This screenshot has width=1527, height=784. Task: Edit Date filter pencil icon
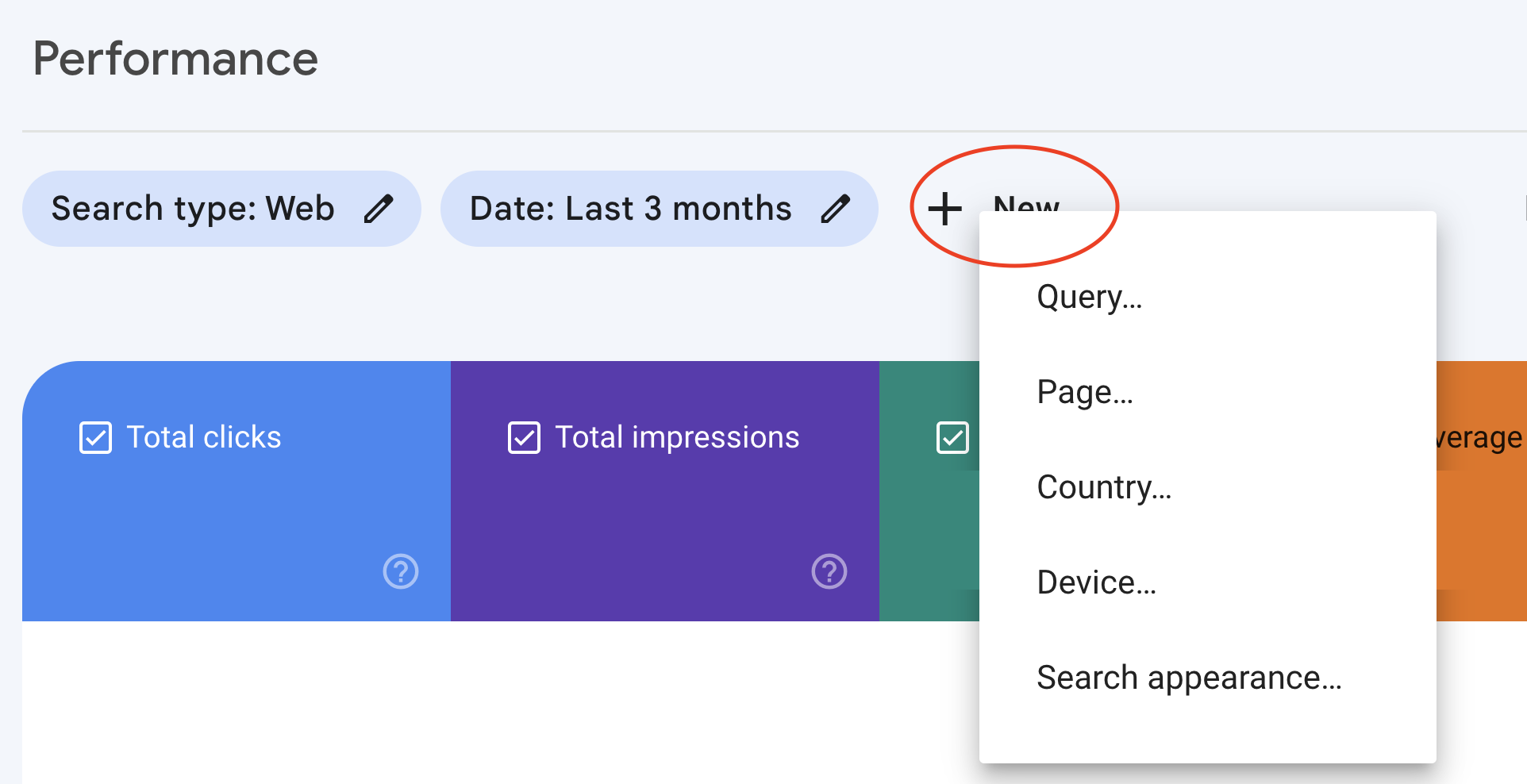click(x=836, y=209)
